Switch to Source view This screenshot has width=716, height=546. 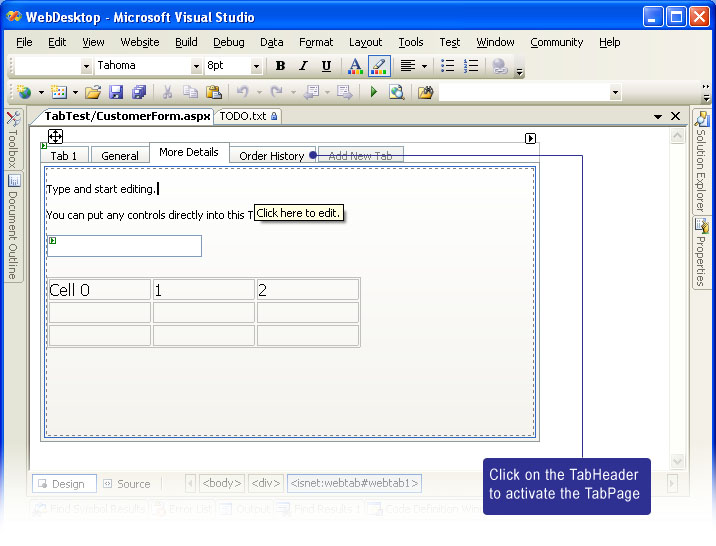tap(126, 484)
